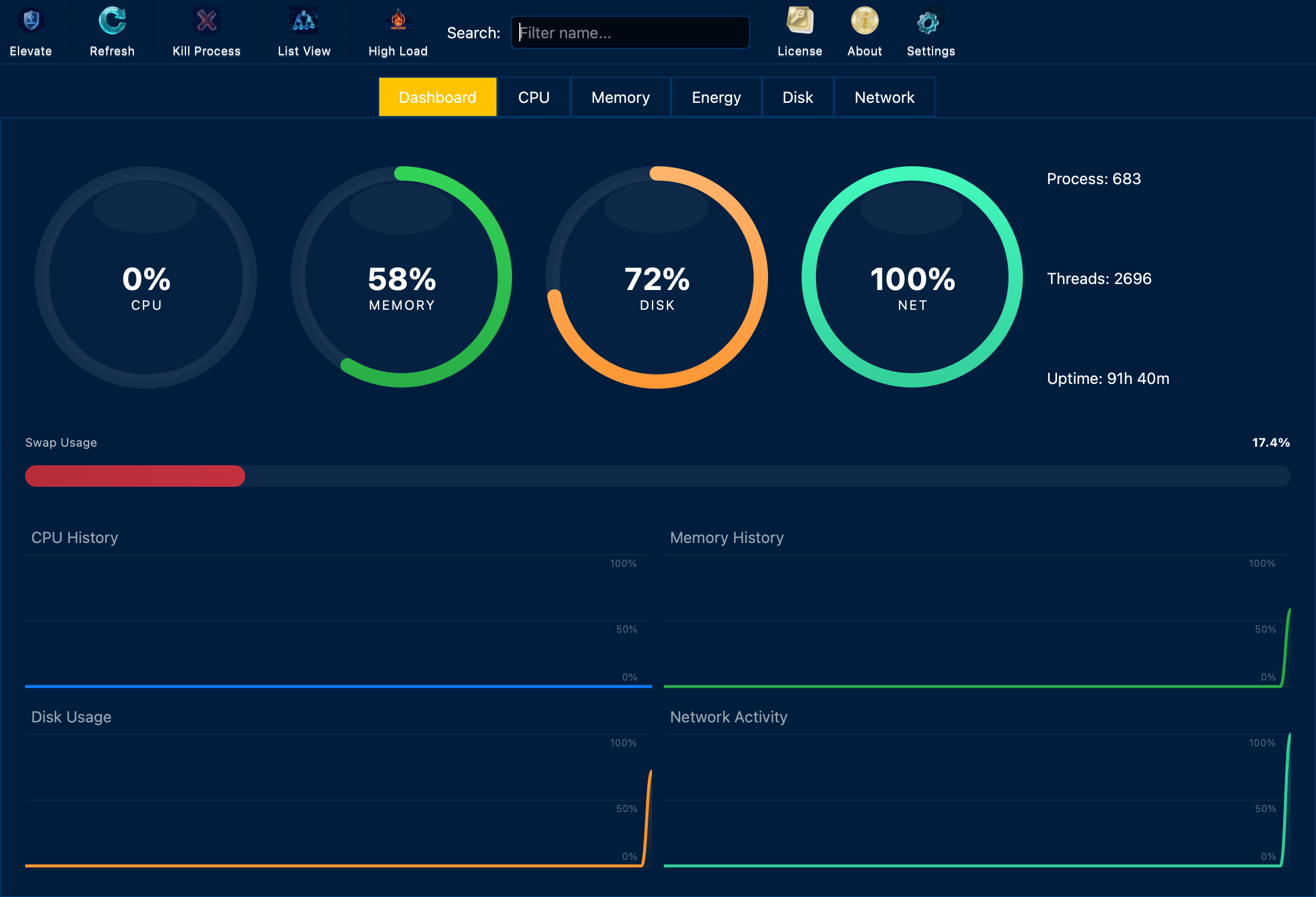This screenshot has height=897, width=1316.
Task: Open the Disk tab
Action: click(x=797, y=96)
